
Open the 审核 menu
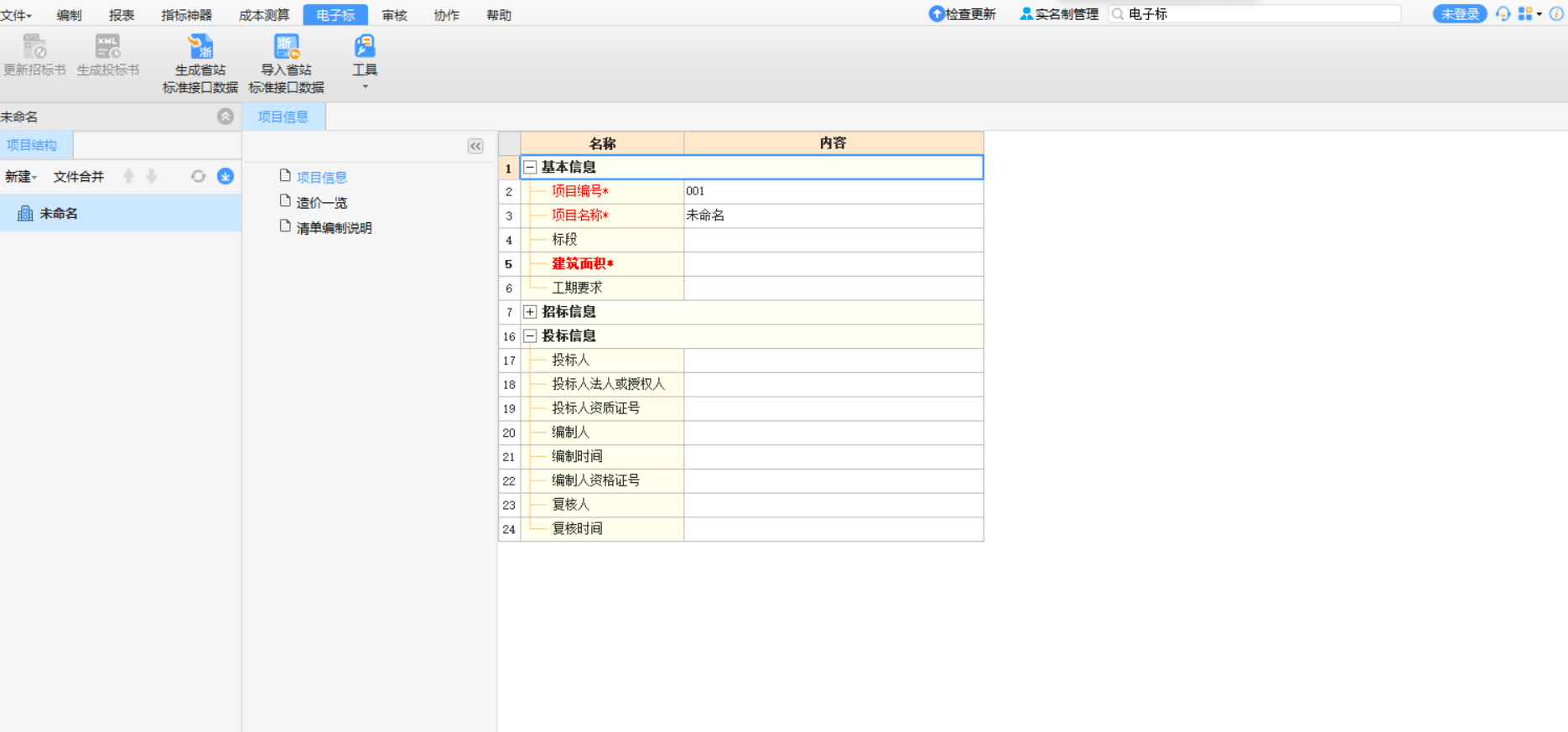click(394, 15)
